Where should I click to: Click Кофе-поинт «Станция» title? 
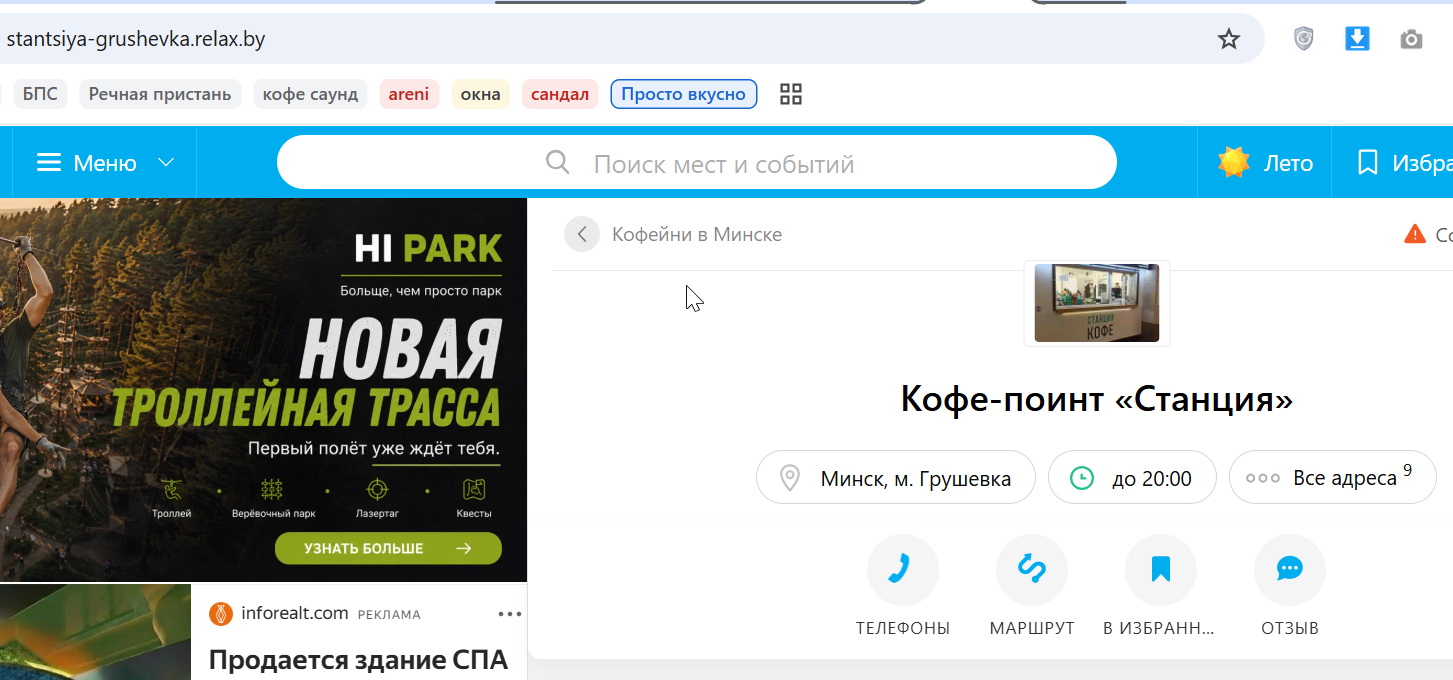(1097, 399)
